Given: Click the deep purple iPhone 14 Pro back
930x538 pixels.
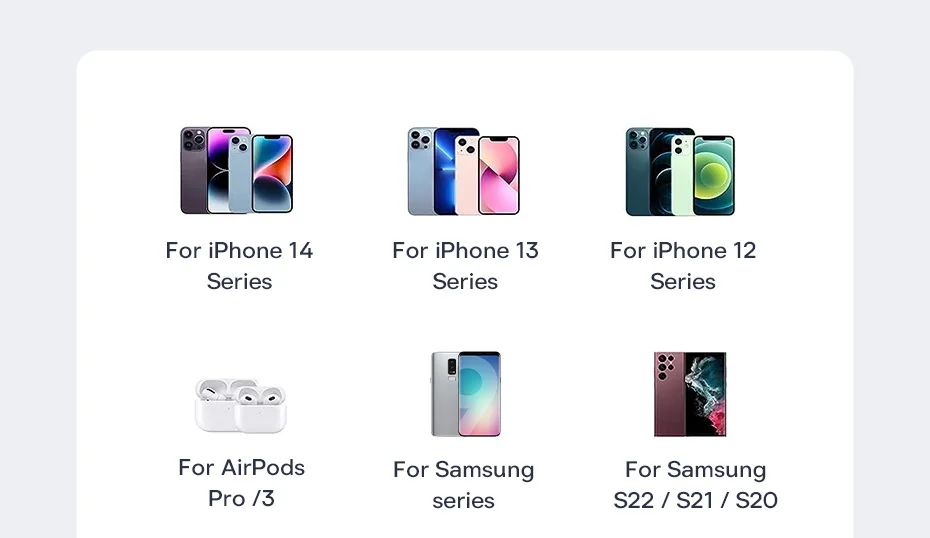Looking at the screenshot, I should (x=193, y=170).
